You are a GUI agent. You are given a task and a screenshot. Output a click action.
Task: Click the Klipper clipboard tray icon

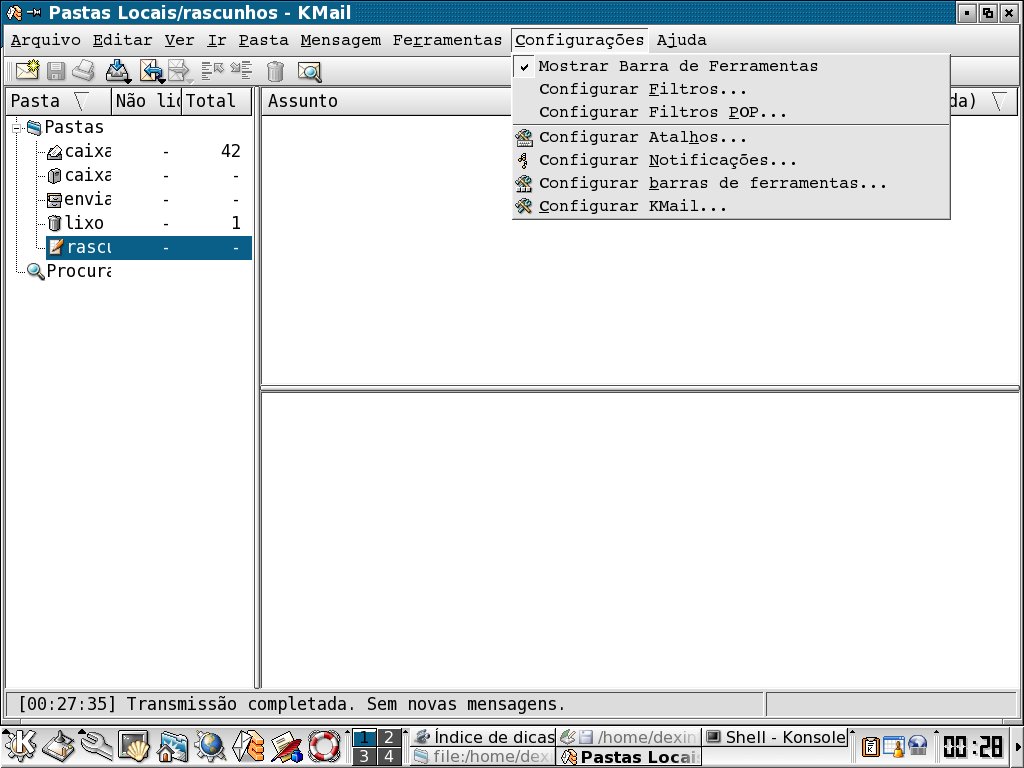(x=871, y=746)
